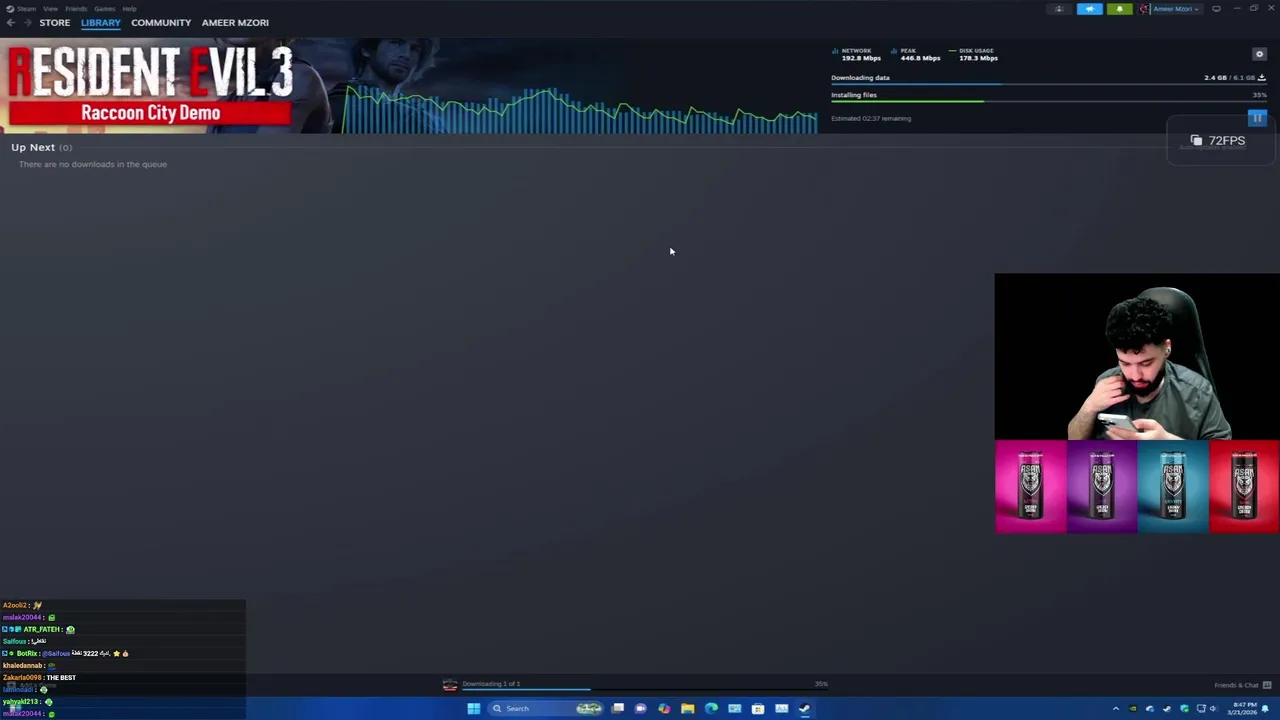The height and width of the screenshot is (720, 1280).
Task: Open the green notifications bell
Action: coord(1119,9)
